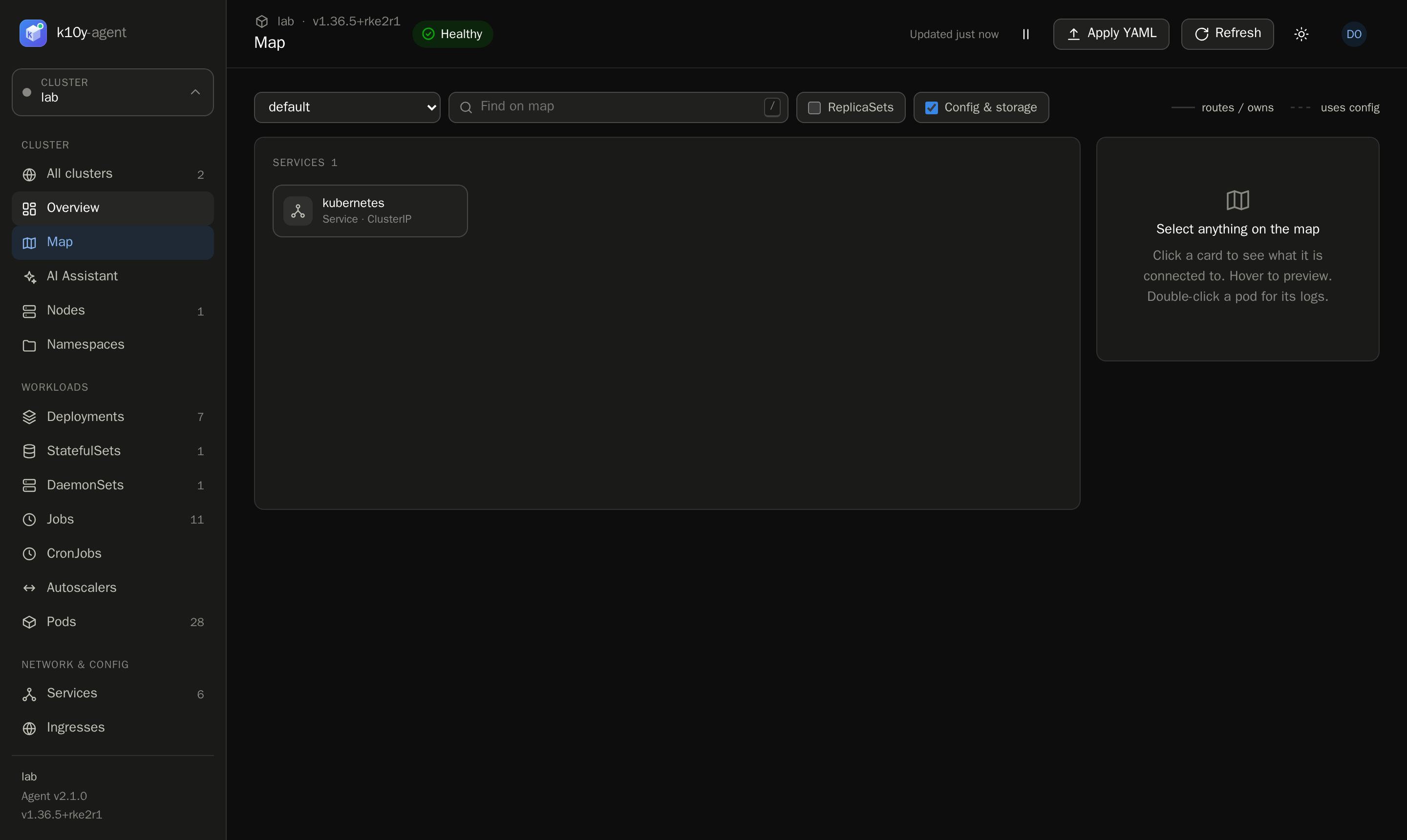
Task: Click the Overview grid icon
Action: click(x=29, y=209)
